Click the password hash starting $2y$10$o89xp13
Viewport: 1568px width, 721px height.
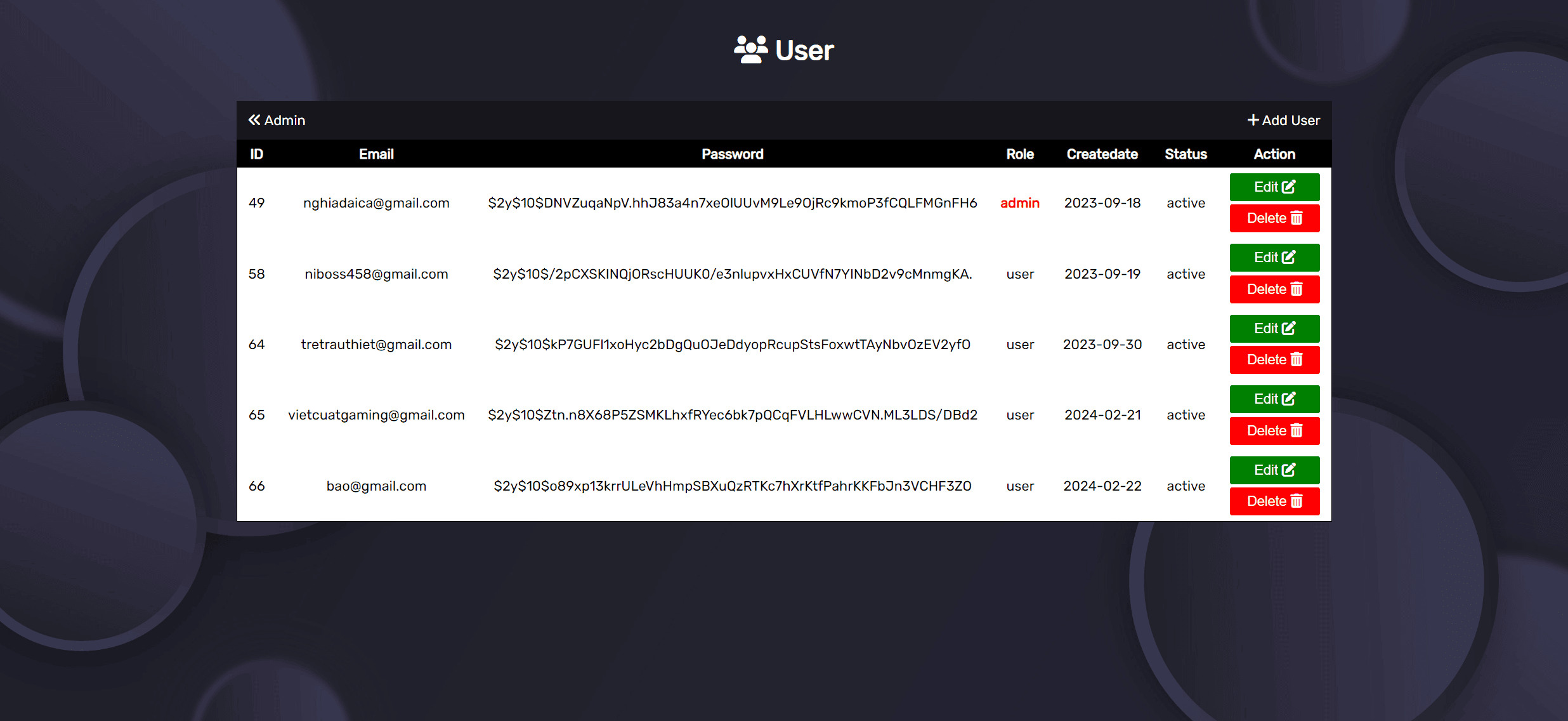[732, 486]
